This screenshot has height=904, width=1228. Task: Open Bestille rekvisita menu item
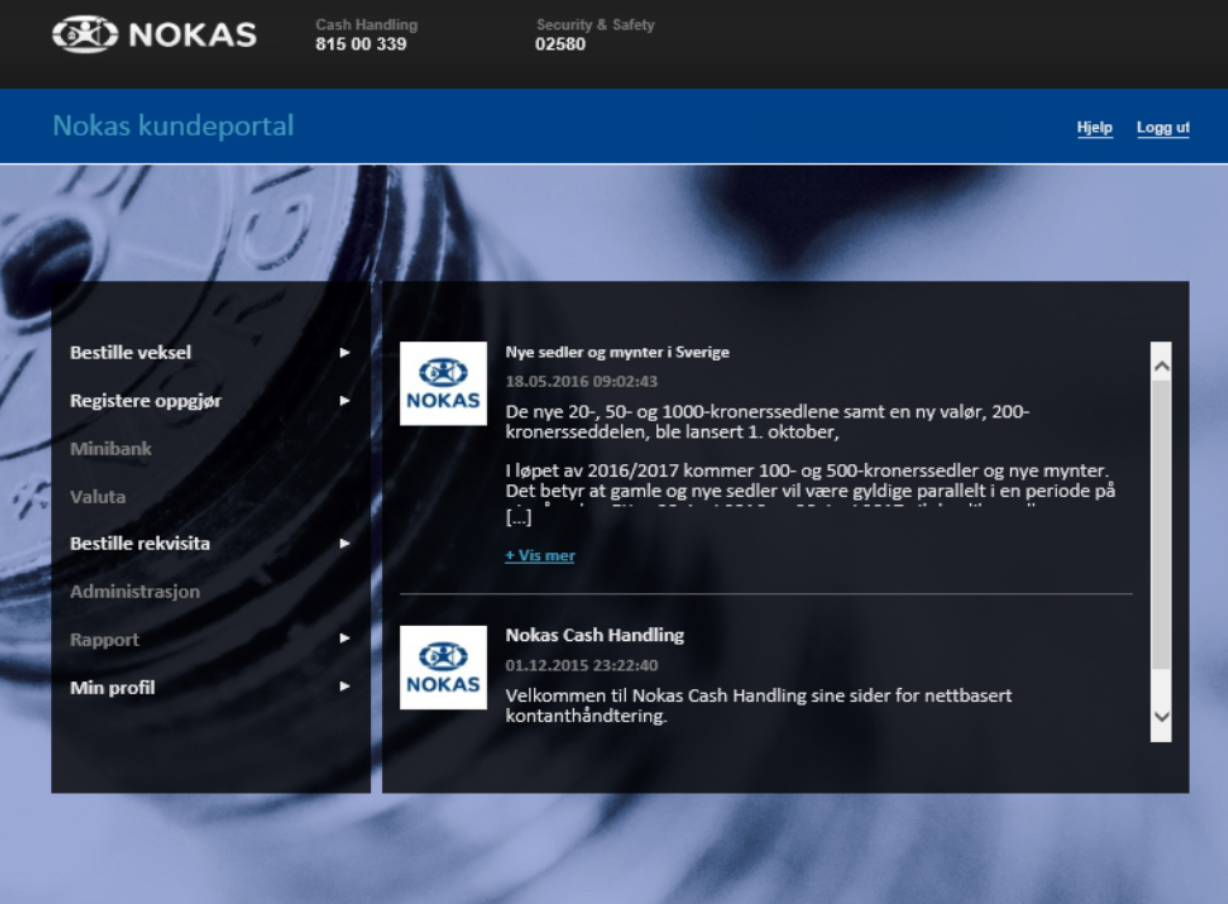click(x=140, y=544)
